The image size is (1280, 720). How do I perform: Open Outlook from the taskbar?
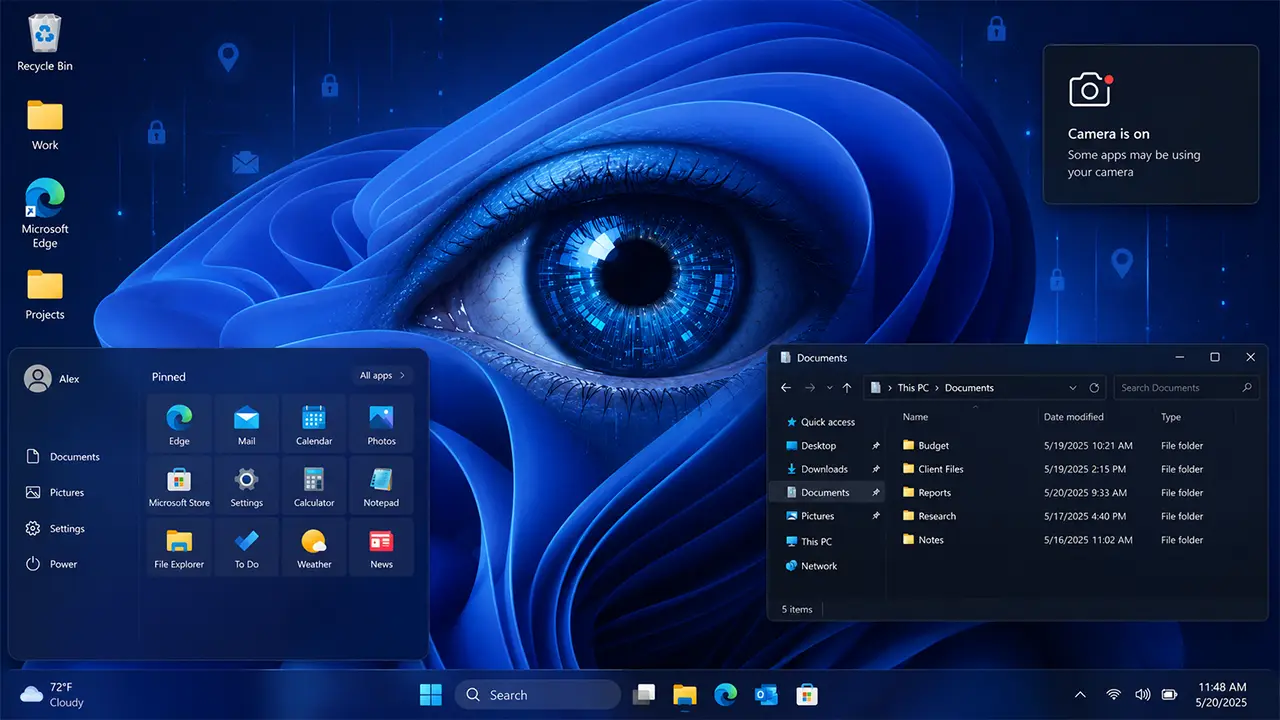[766, 694]
